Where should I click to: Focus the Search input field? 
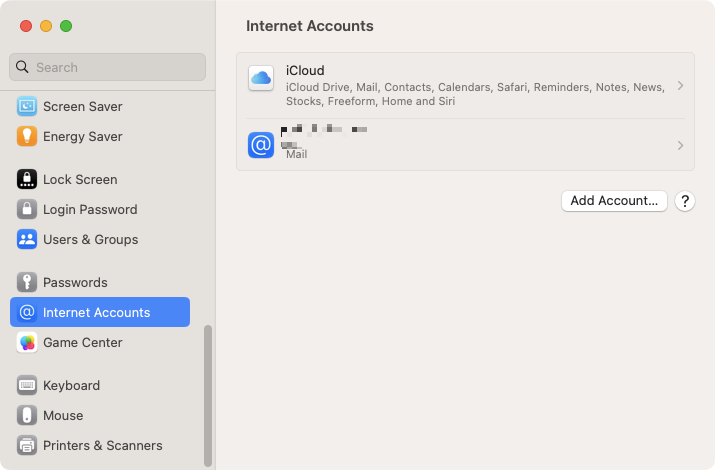[x=107, y=67]
